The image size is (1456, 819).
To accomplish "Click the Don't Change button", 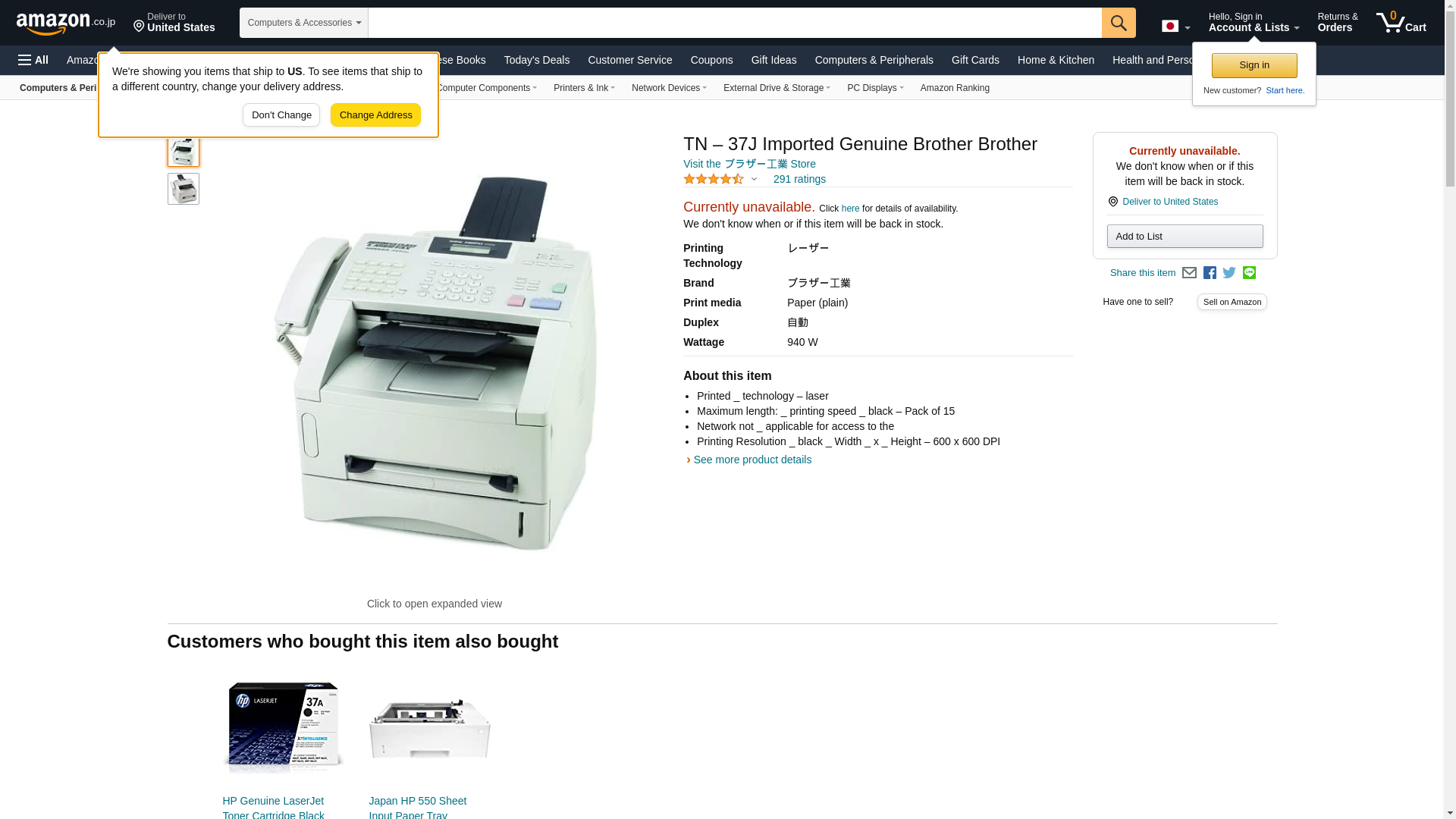I will click(x=281, y=115).
